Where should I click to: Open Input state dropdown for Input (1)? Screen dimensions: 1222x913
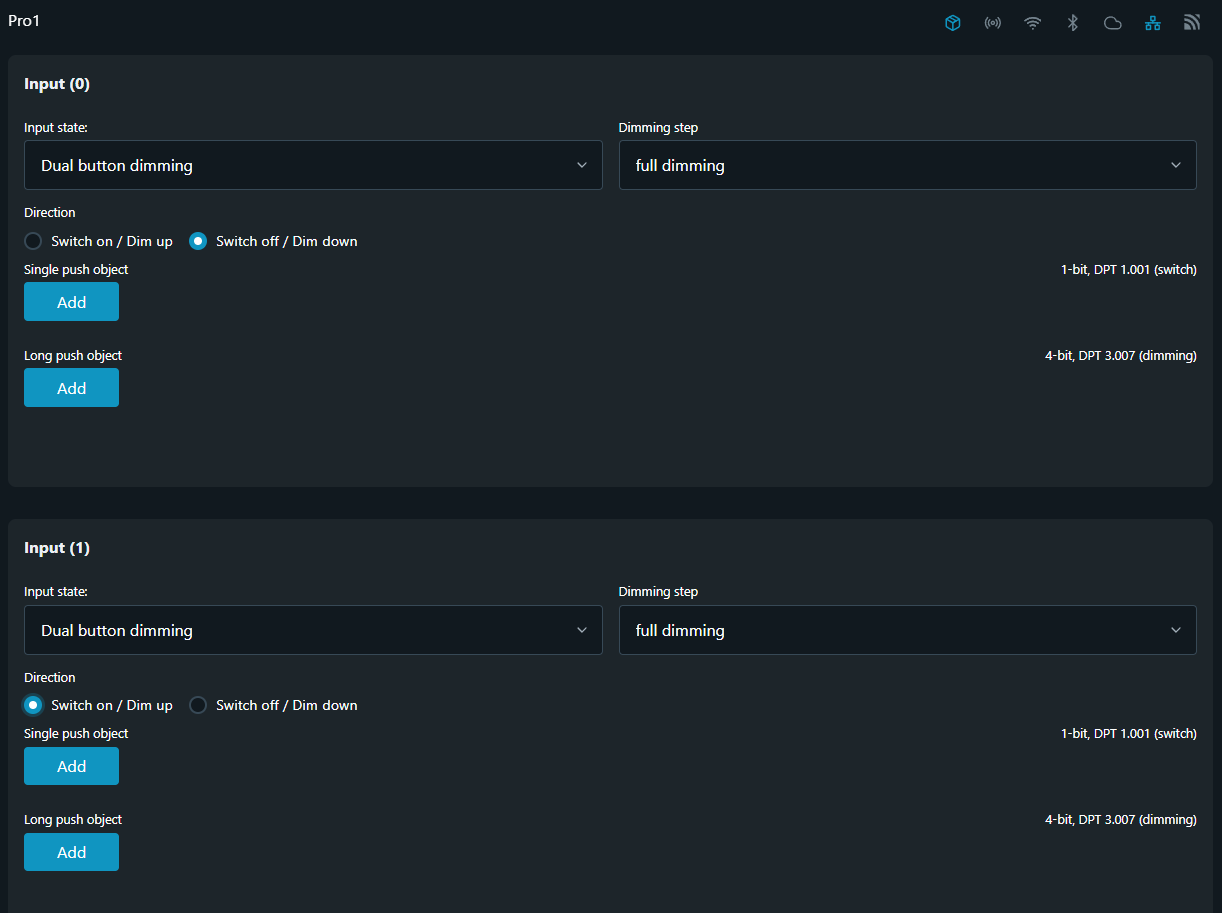click(x=313, y=630)
